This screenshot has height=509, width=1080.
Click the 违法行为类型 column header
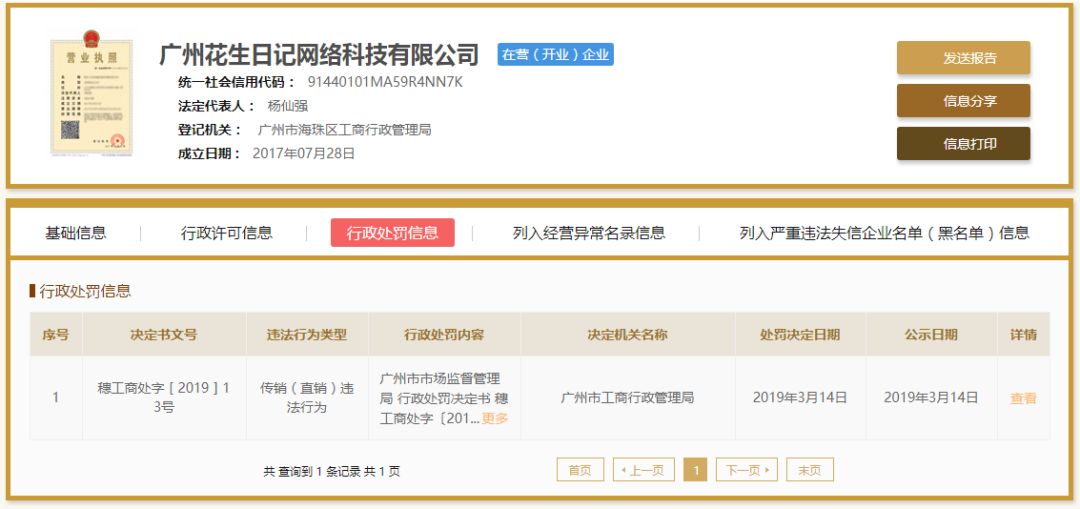click(x=307, y=334)
